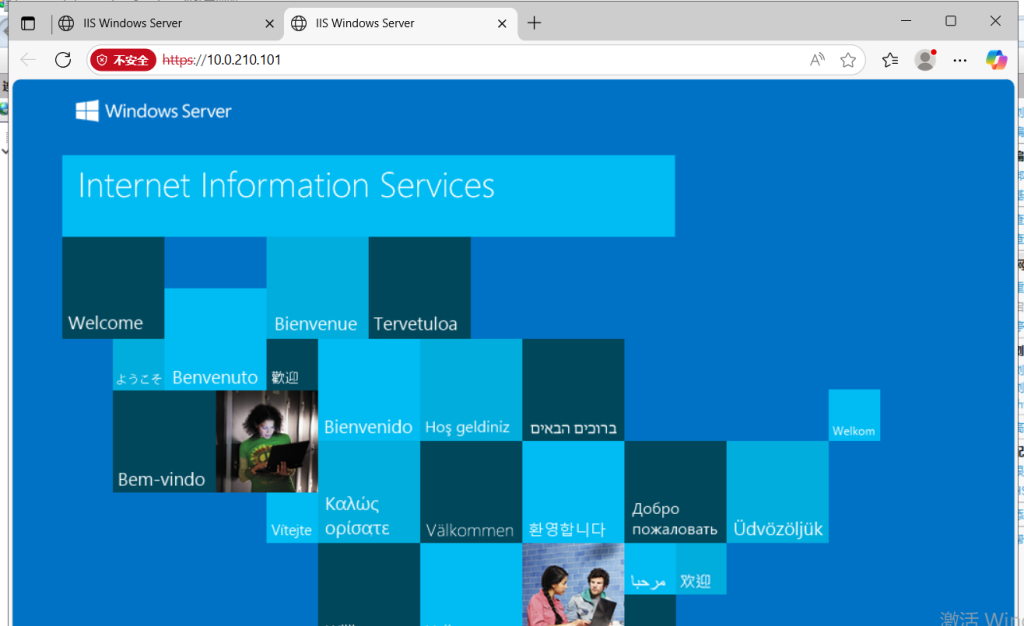
Task: Open the Tab actions menu icon
Action: pos(28,23)
